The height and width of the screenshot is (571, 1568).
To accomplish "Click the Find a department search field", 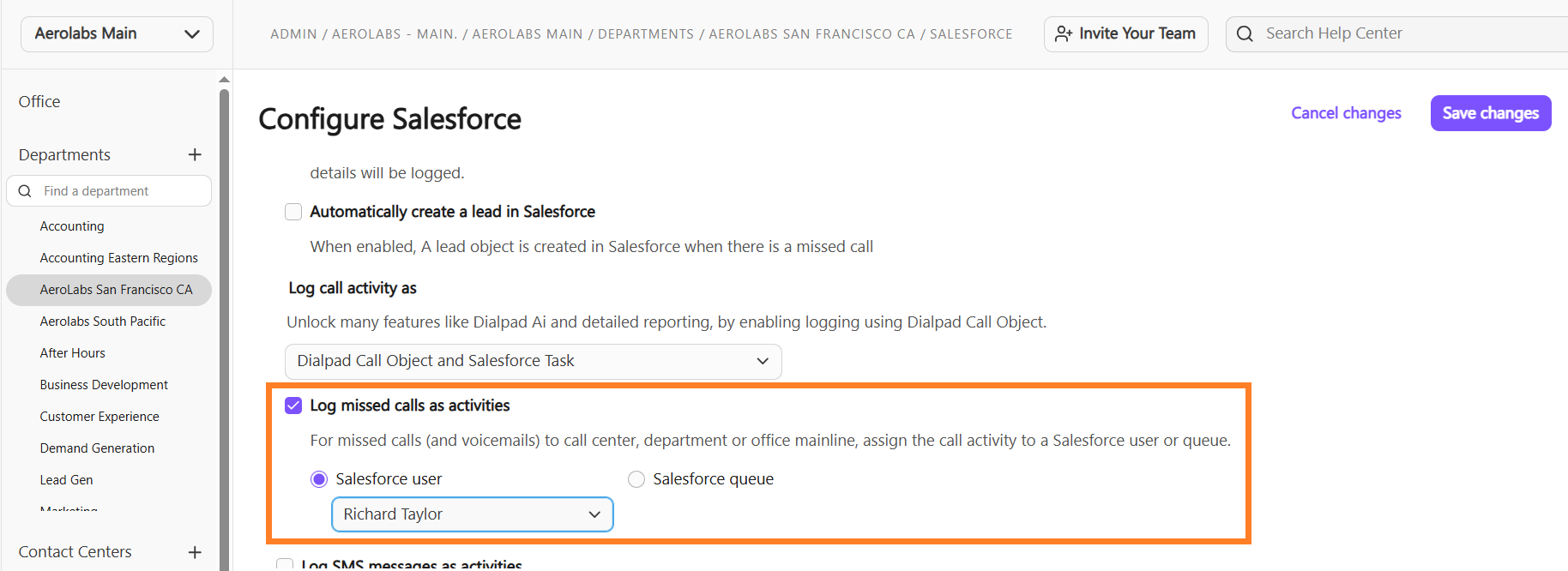I will pyautogui.click(x=109, y=190).
